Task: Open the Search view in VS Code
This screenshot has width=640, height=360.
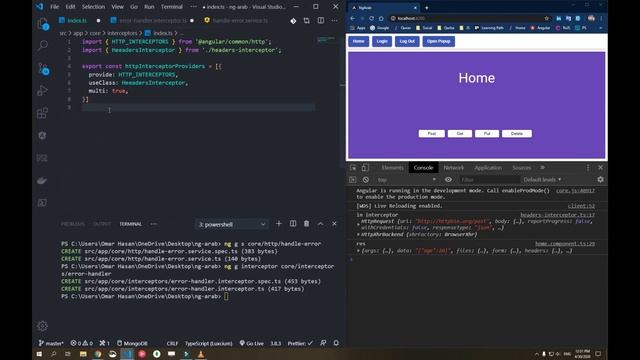Action: click(42, 45)
